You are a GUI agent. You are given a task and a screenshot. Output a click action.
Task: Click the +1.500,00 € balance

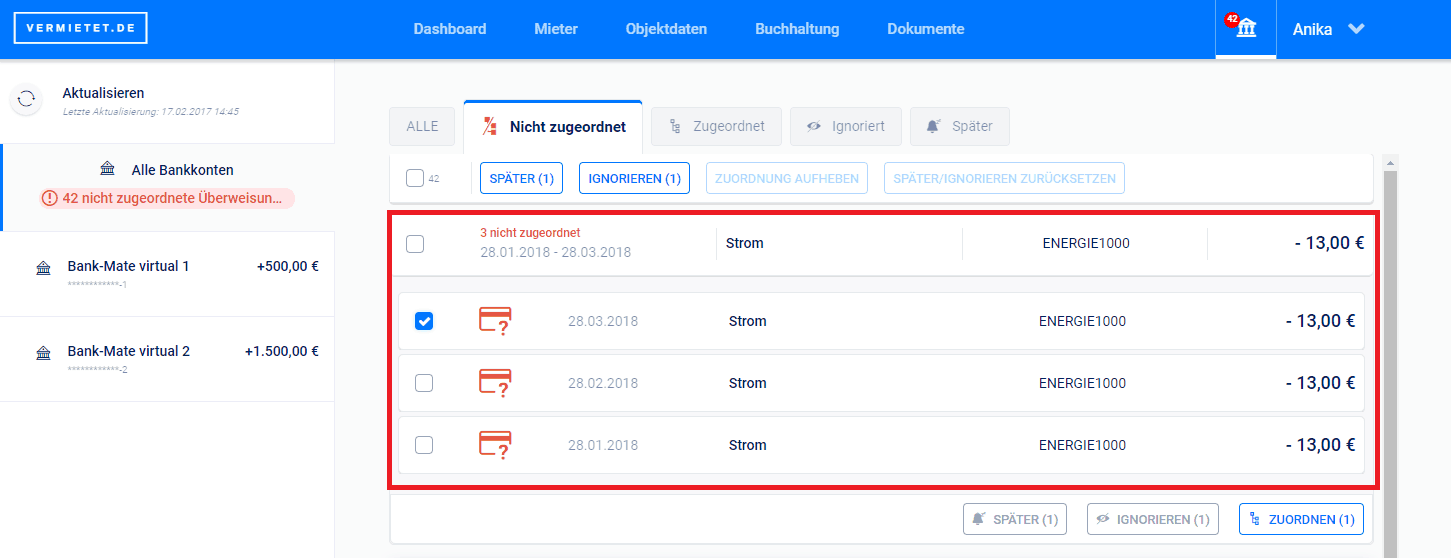click(281, 351)
